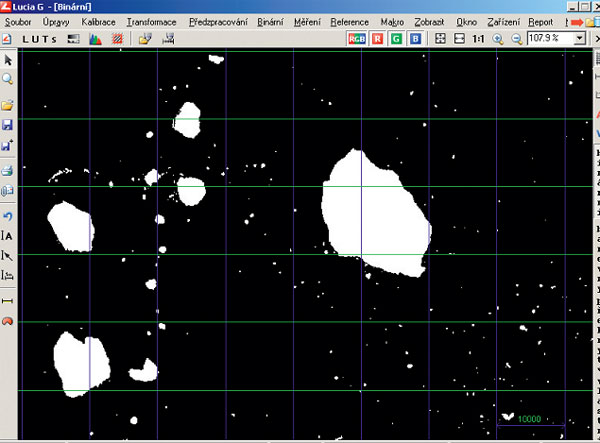Click the LUTs button in toolbar
Screen dimensions: 600x443
pos(39,38)
